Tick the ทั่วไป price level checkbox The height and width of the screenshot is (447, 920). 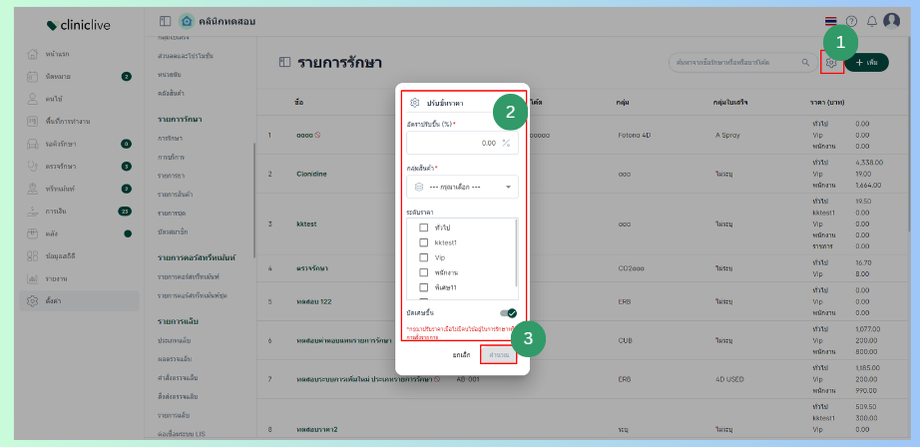(x=424, y=228)
